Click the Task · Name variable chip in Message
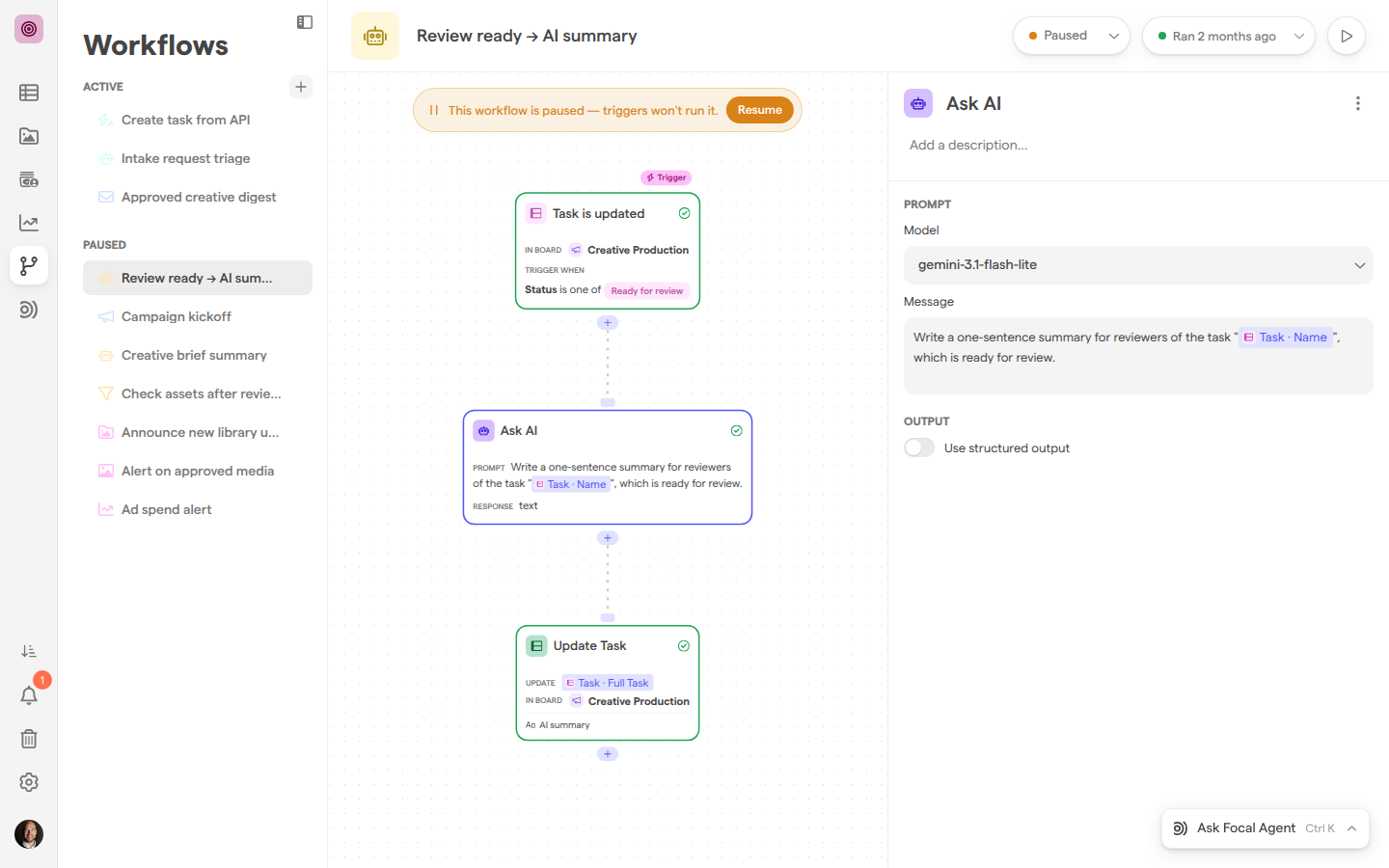This screenshot has height=868, width=1389. 1286,338
